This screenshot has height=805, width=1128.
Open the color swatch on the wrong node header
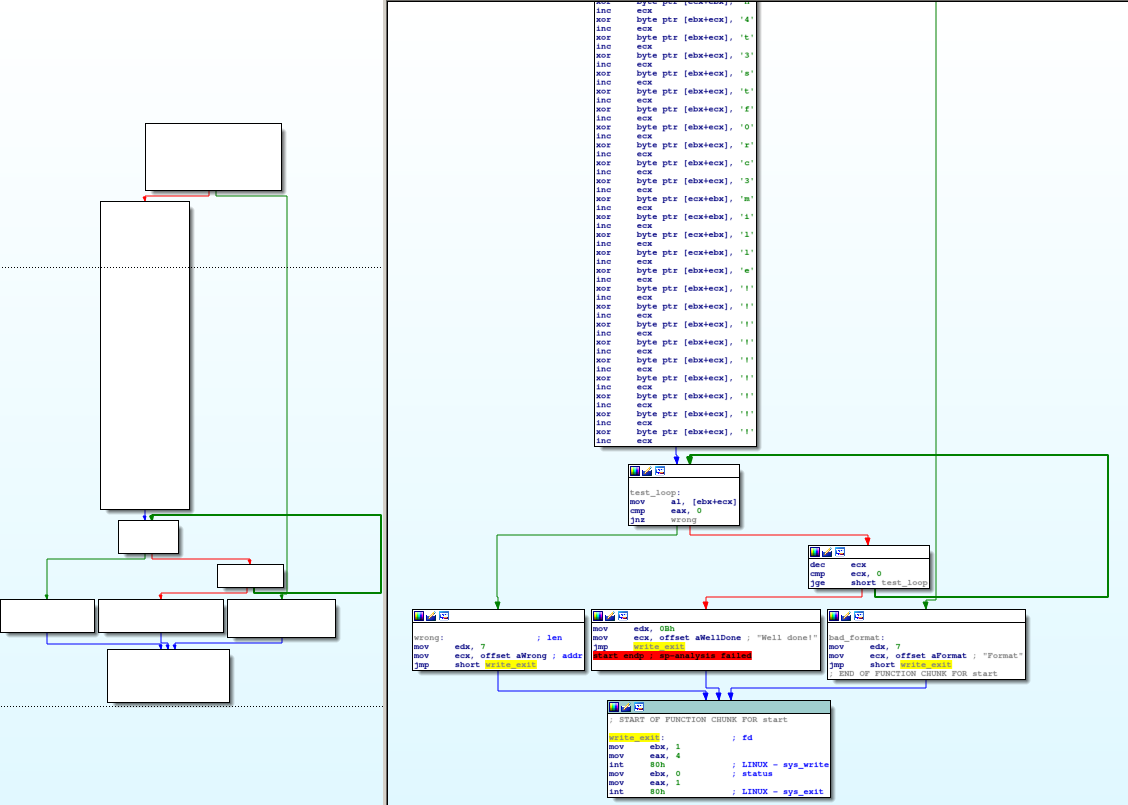point(419,615)
